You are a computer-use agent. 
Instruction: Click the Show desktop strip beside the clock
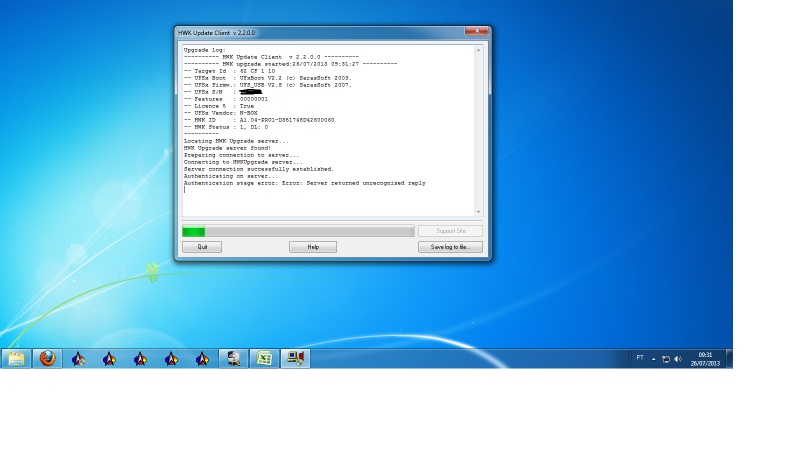click(x=729, y=359)
